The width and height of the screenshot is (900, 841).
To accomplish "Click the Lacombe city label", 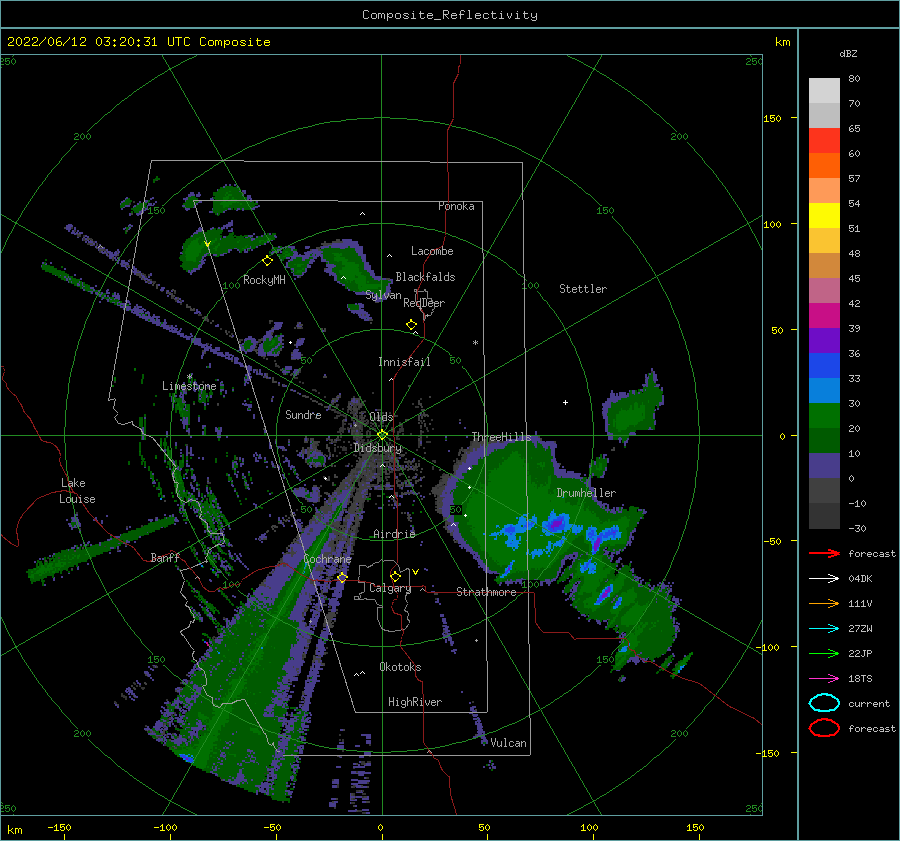I will (432, 251).
